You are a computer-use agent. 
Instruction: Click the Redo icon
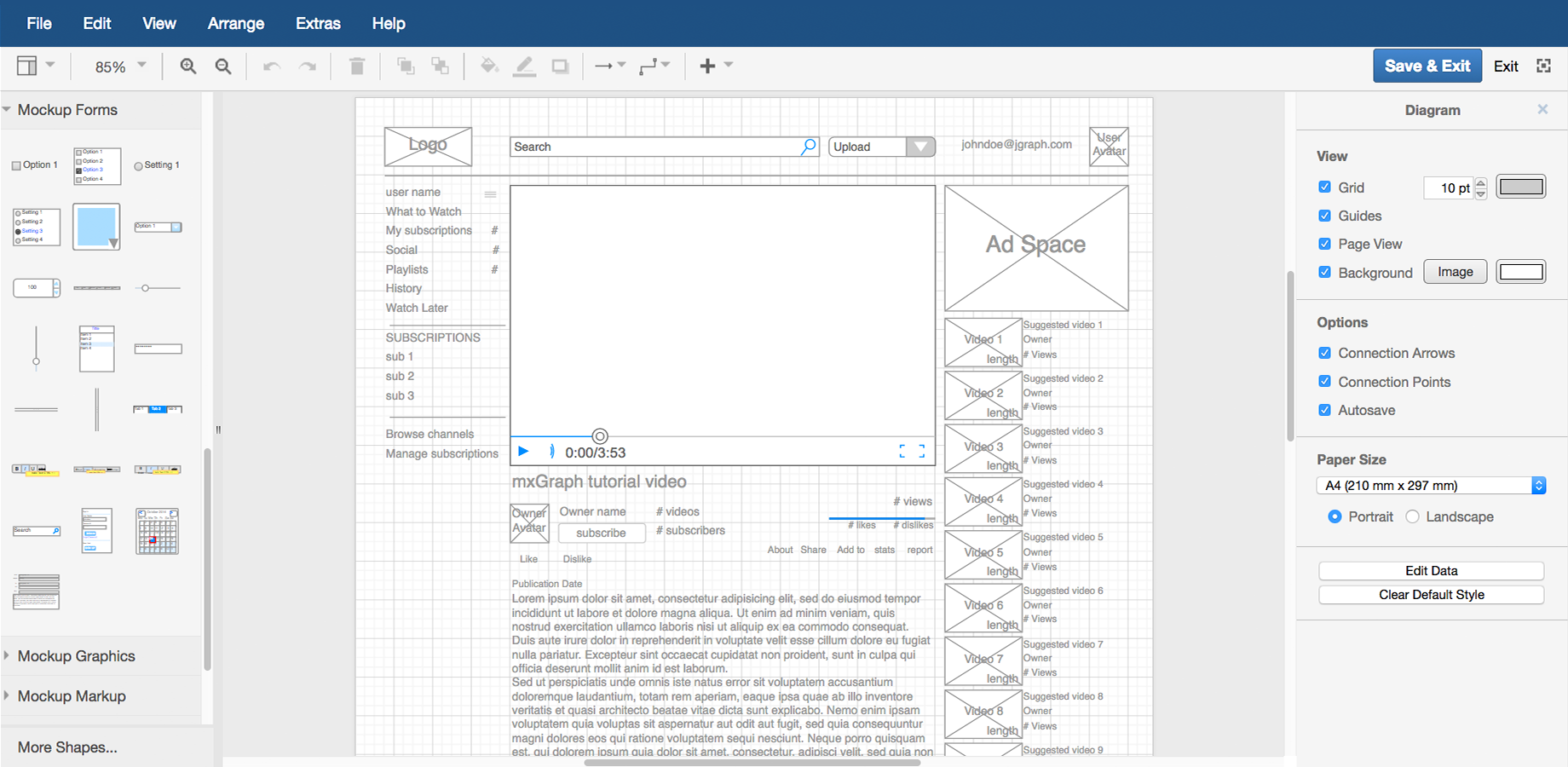pyautogui.click(x=307, y=66)
